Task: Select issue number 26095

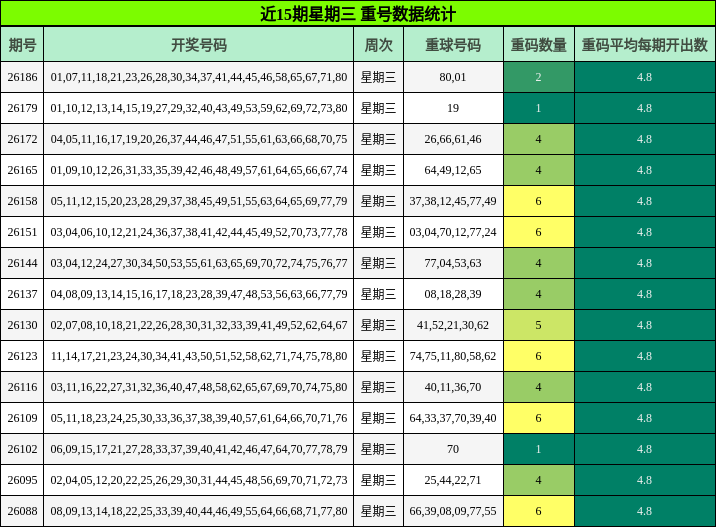Action: pyautogui.click(x=22, y=480)
